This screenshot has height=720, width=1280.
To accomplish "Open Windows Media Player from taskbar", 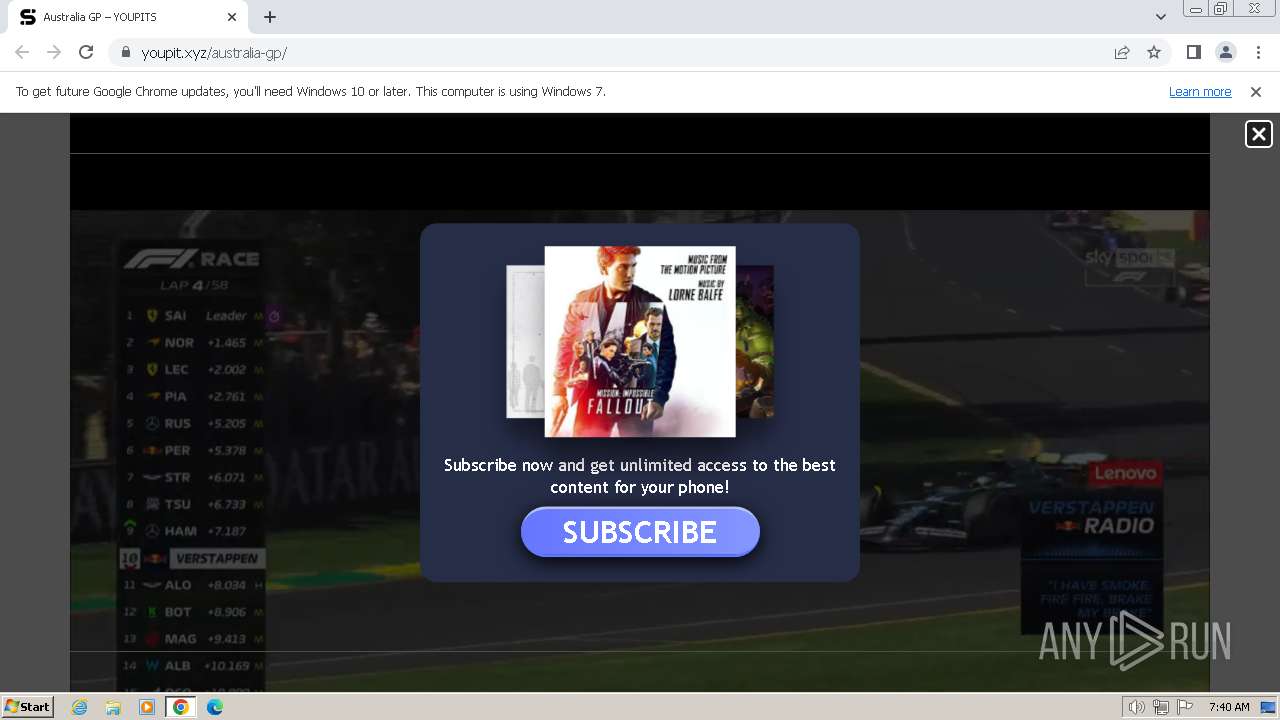I will (x=147, y=707).
